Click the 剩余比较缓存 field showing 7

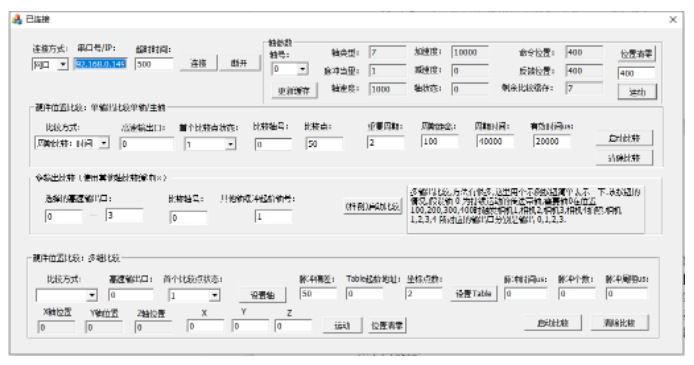click(x=584, y=88)
